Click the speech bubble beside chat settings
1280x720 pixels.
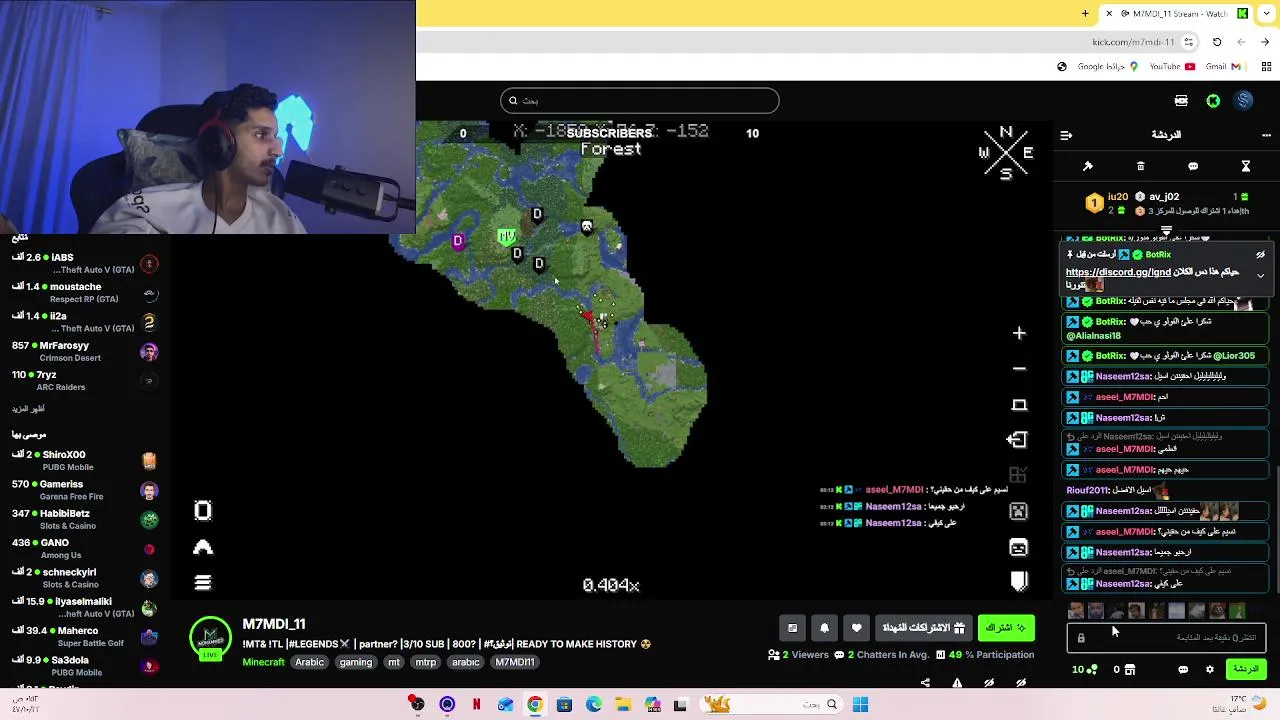[1183, 670]
